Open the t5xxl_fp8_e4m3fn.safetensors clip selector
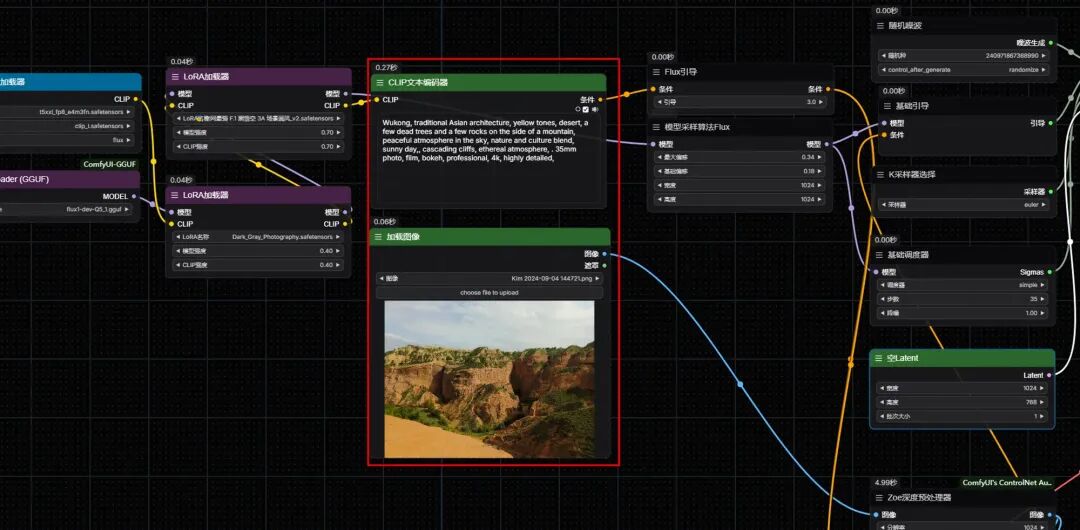Viewport: 1080px width, 530px height. coord(67,112)
